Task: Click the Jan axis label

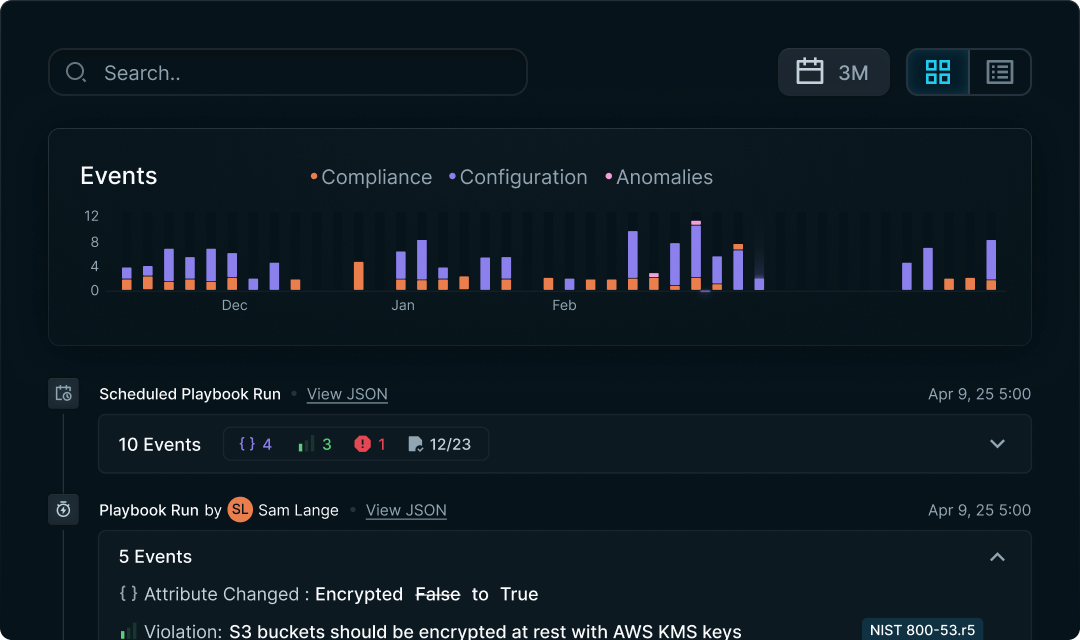Action: point(403,305)
